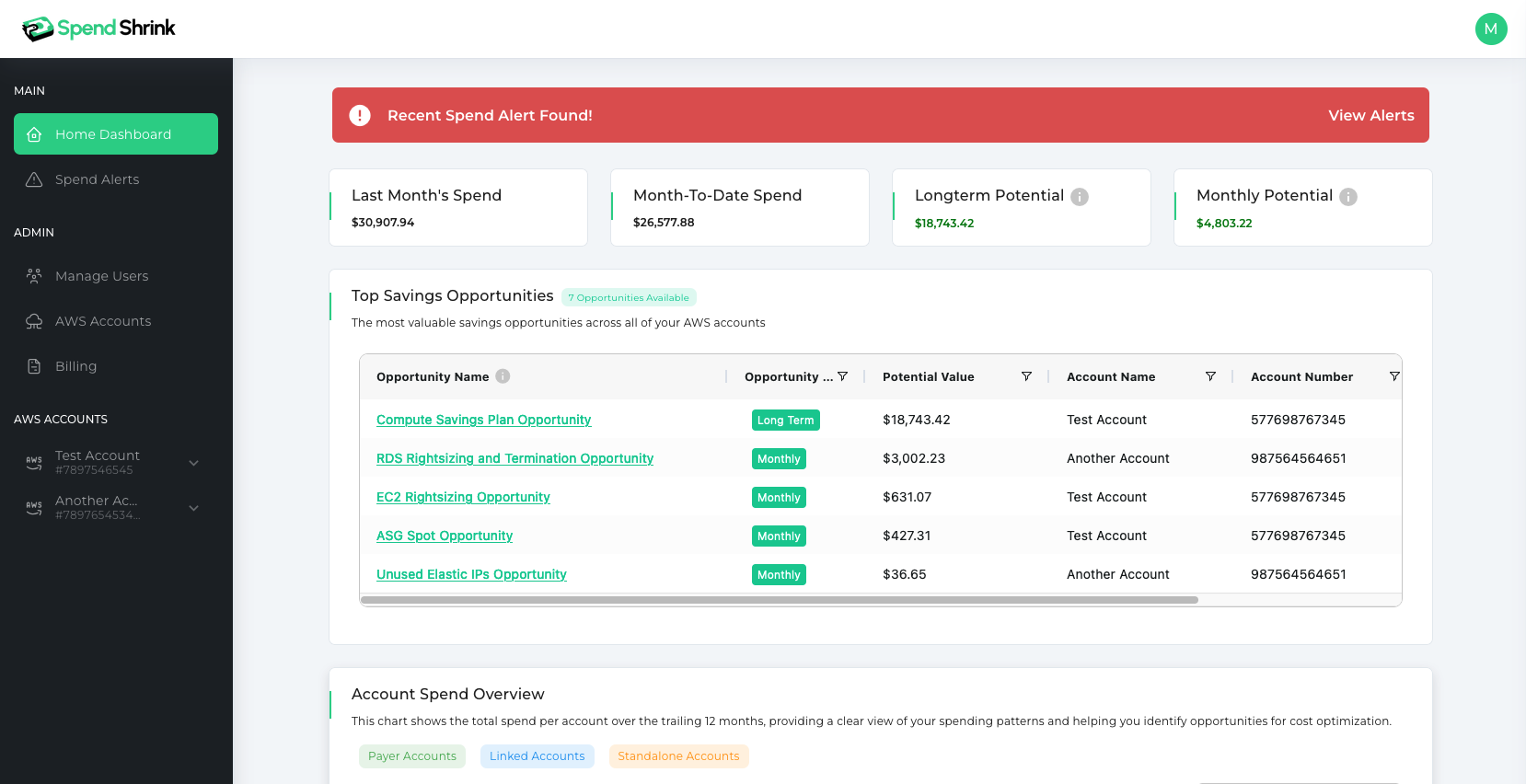Open filter for Account Name column

pos(1210,376)
